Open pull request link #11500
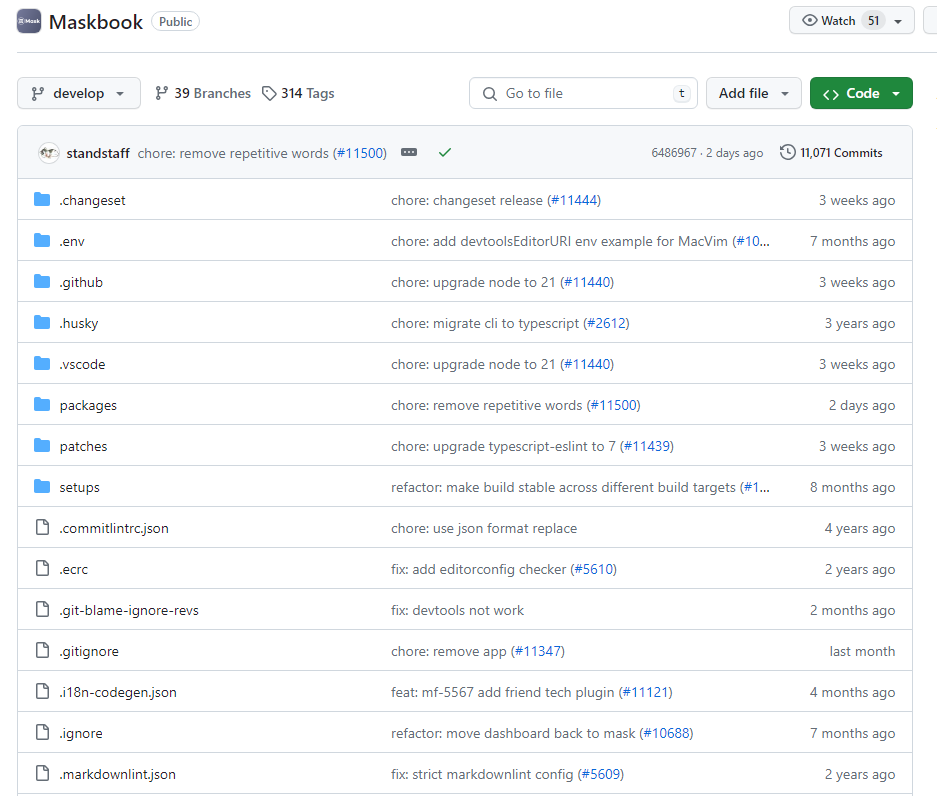The height and width of the screenshot is (796, 937). click(x=360, y=153)
